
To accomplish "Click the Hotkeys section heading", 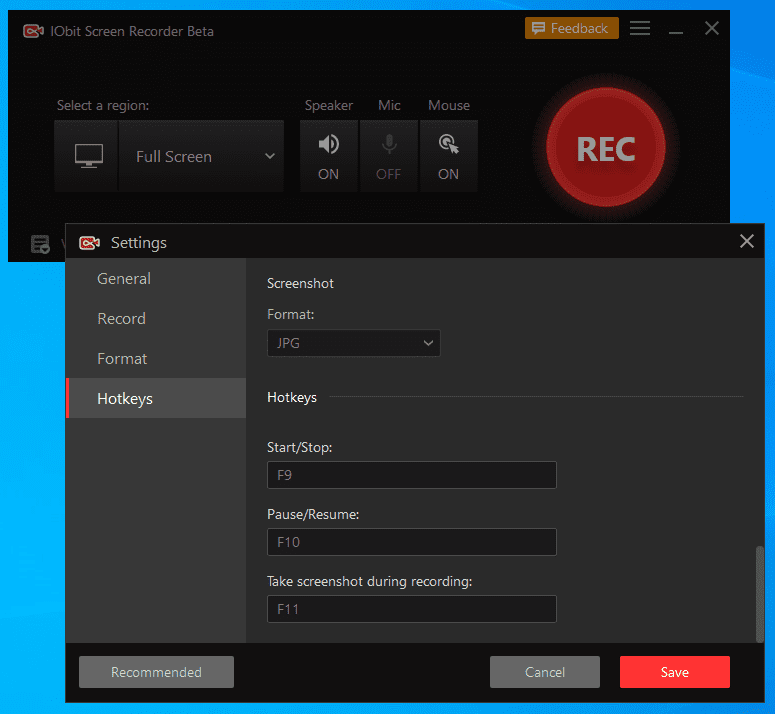I will coord(292,397).
